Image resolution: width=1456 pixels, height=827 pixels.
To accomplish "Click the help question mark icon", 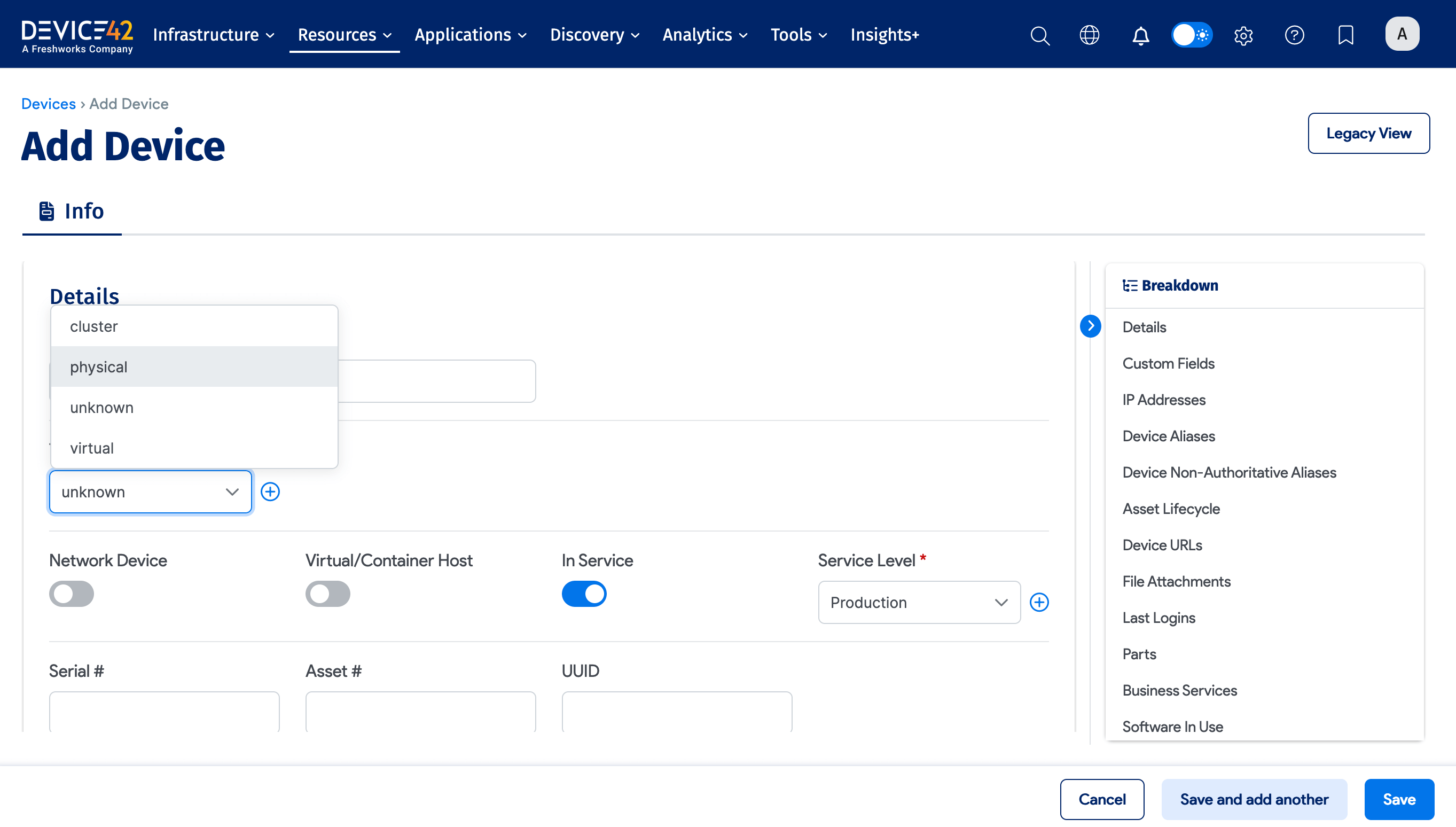I will (x=1294, y=35).
